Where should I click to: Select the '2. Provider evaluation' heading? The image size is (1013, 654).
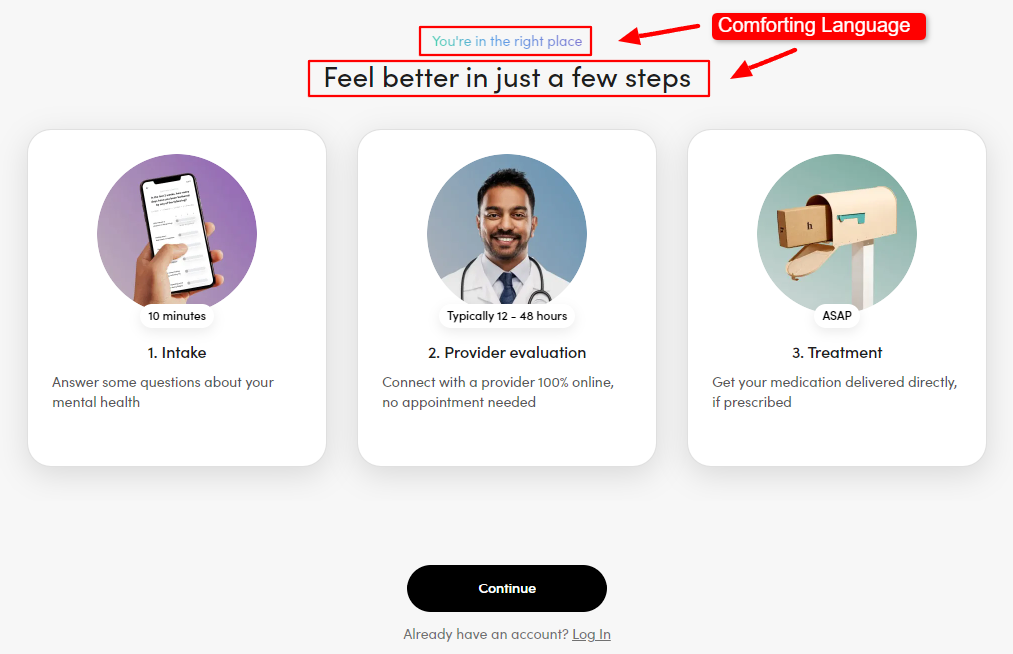click(x=507, y=353)
